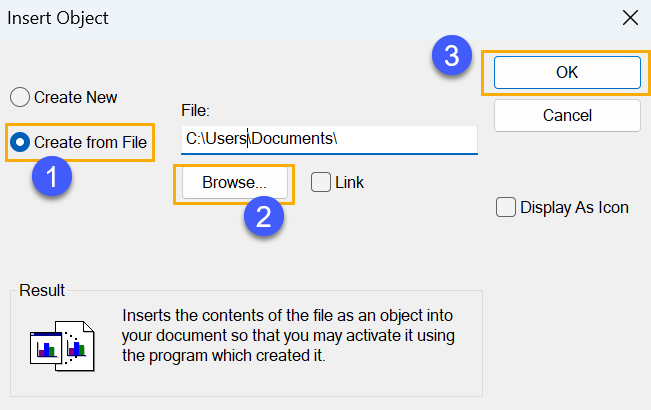The image size is (651, 410).
Task: Select the Create New radio button
Action: click(20, 97)
